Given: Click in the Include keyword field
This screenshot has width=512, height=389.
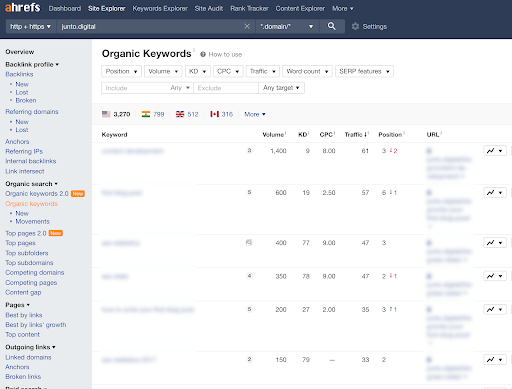Looking at the screenshot, I should (x=135, y=88).
